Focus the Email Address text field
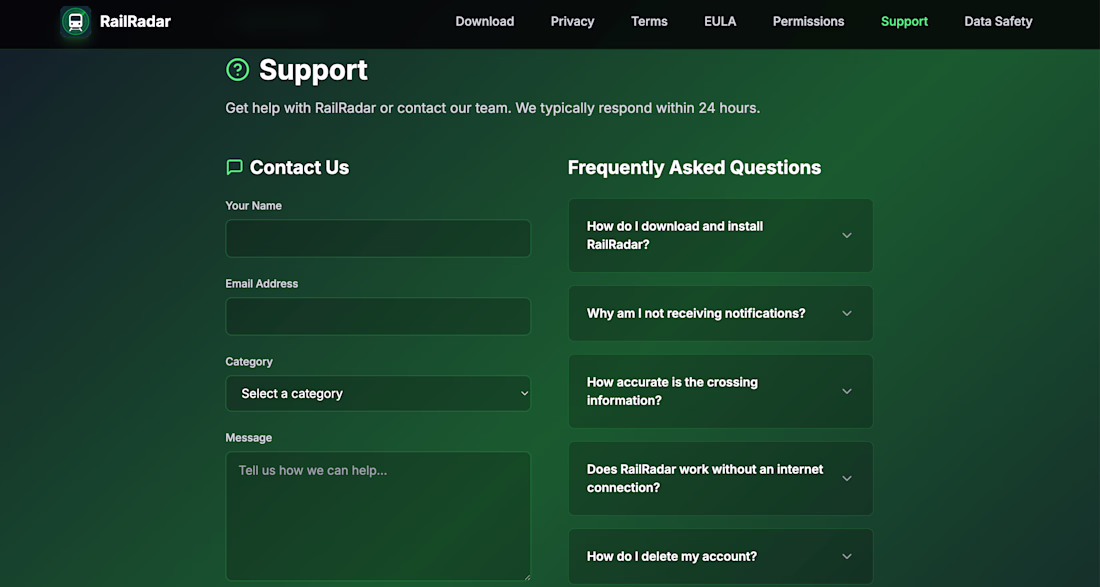Viewport: 1100px width, 587px height. click(378, 316)
